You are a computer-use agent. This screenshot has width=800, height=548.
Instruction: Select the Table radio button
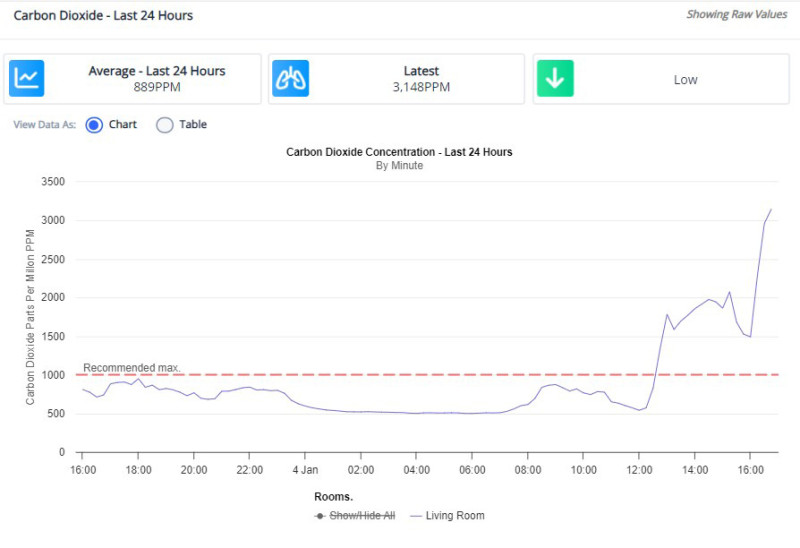pos(164,124)
